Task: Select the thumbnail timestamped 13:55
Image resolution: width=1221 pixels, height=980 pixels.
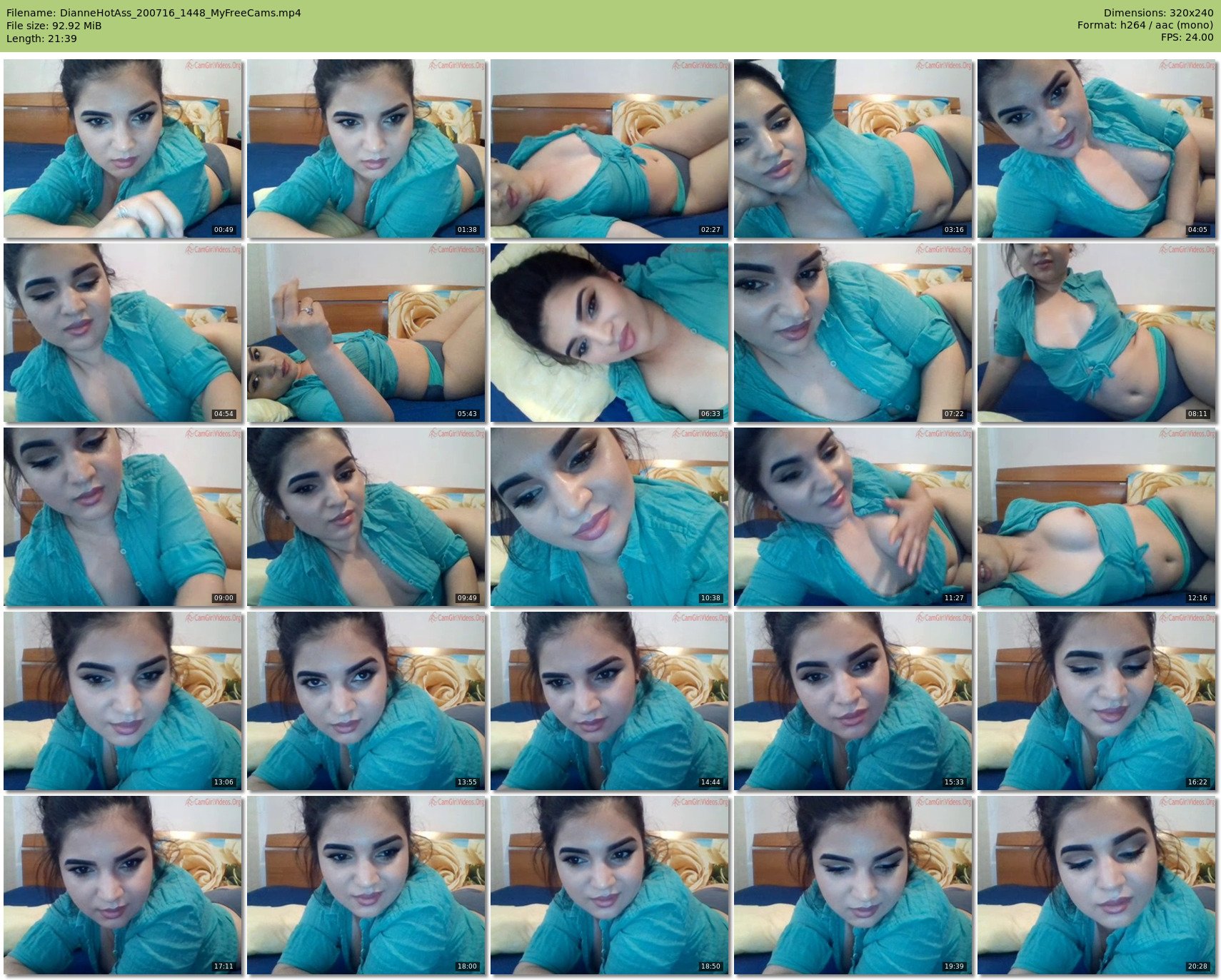Action: [366, 701]
